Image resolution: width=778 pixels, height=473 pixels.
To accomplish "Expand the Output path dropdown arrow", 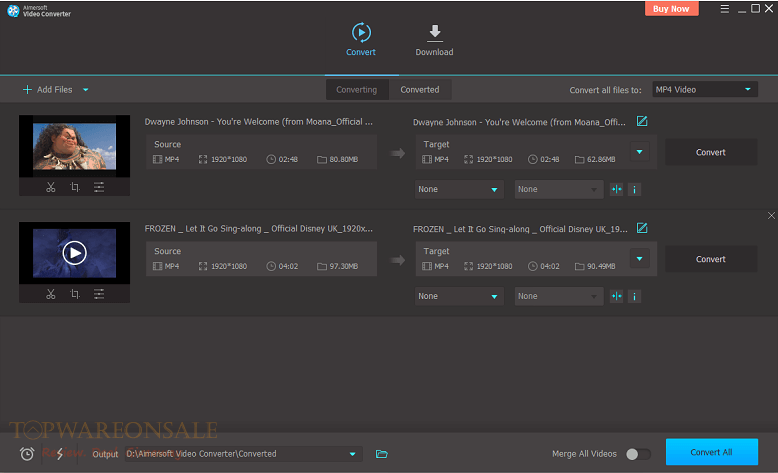I will (x=352, y=454).
